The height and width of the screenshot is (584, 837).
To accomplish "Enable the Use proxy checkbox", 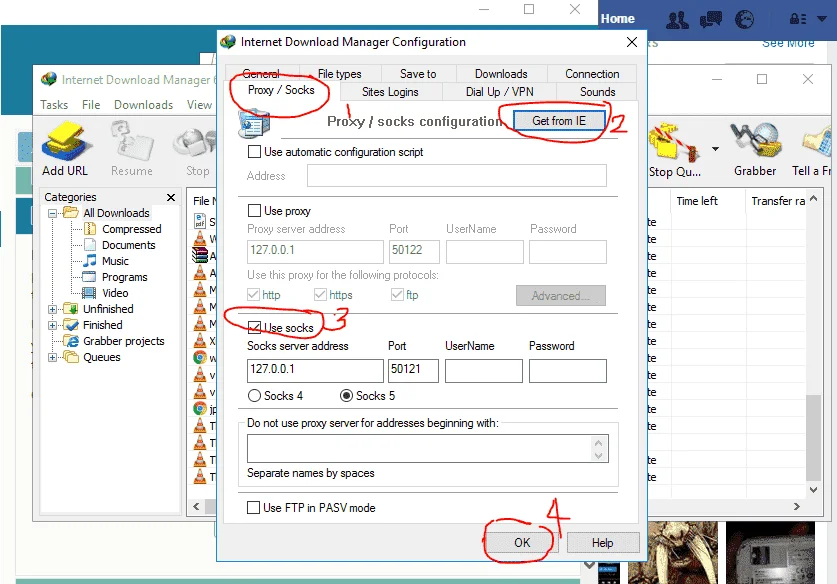I will coord(254,210).
